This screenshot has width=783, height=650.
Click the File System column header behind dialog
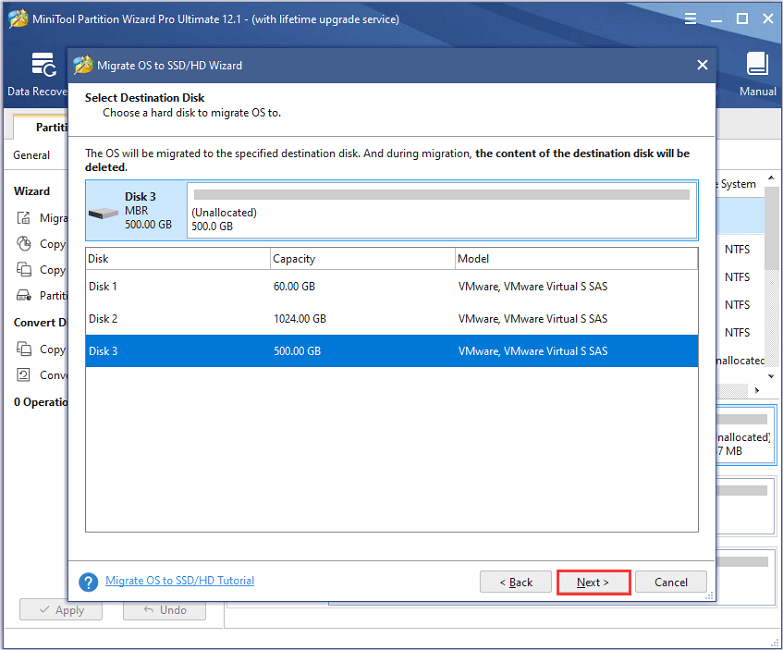click(x=738, y=184)
